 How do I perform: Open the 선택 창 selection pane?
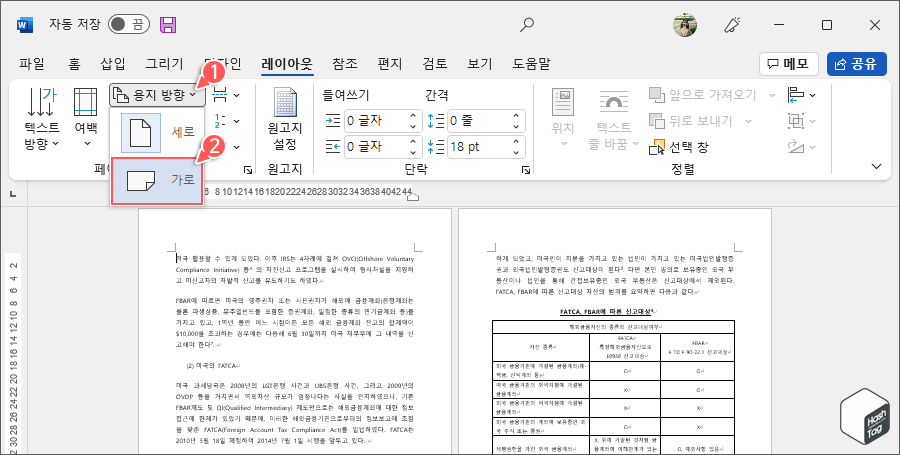[680, 147]
